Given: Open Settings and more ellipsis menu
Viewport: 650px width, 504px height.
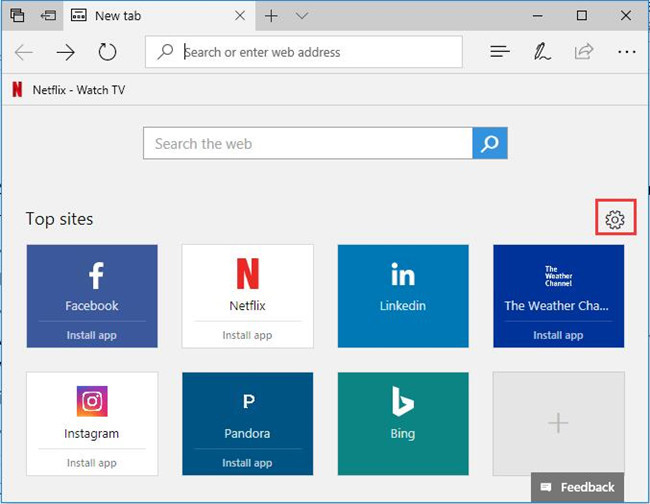Looking at the screenshot, I should click(626, 52).
